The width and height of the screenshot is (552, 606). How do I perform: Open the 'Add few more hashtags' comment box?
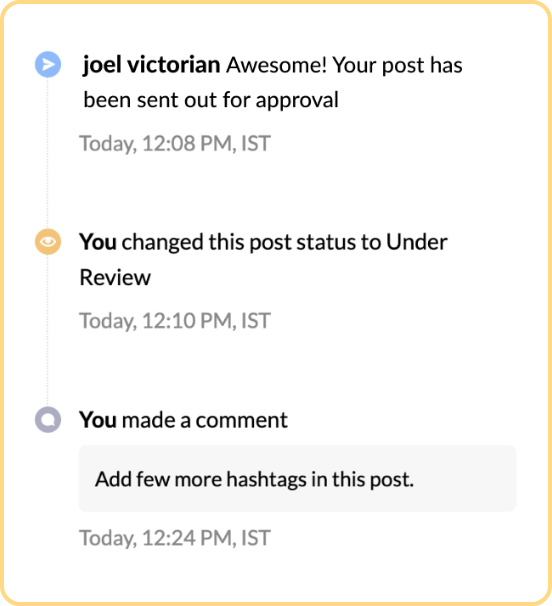[x=297, y=478]
